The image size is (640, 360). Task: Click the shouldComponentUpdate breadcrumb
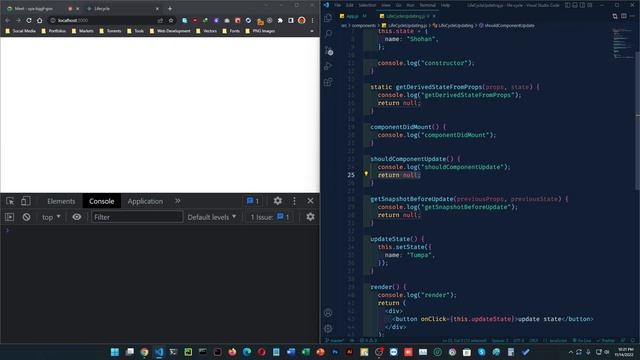[507, 25]
